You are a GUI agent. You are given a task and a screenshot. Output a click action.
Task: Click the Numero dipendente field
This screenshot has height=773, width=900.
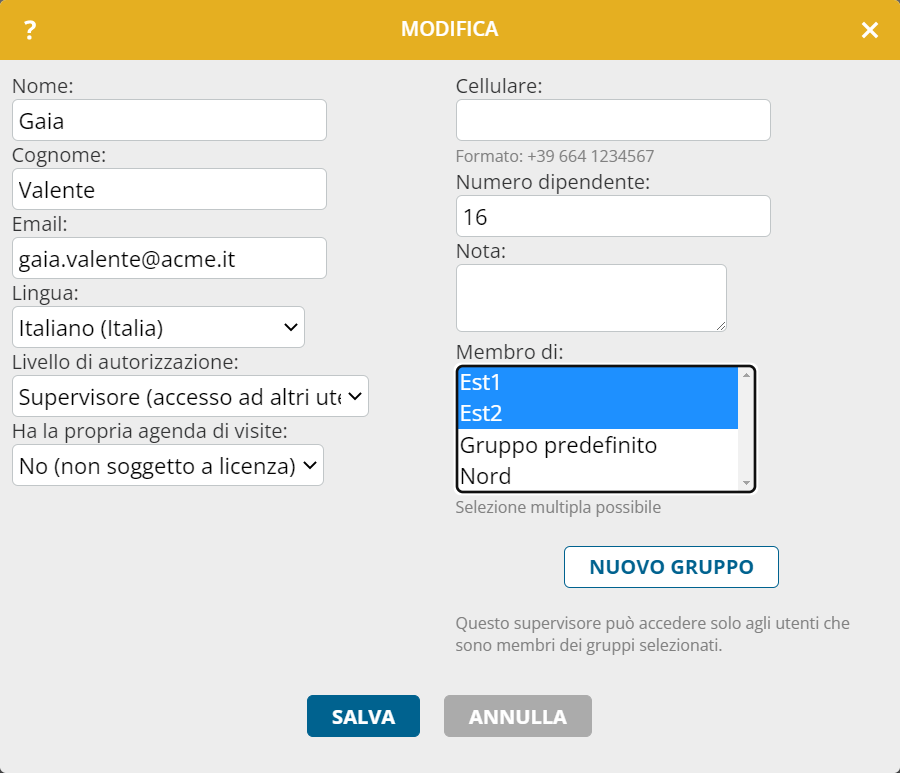pyautogui.click(x=613, y=216)
